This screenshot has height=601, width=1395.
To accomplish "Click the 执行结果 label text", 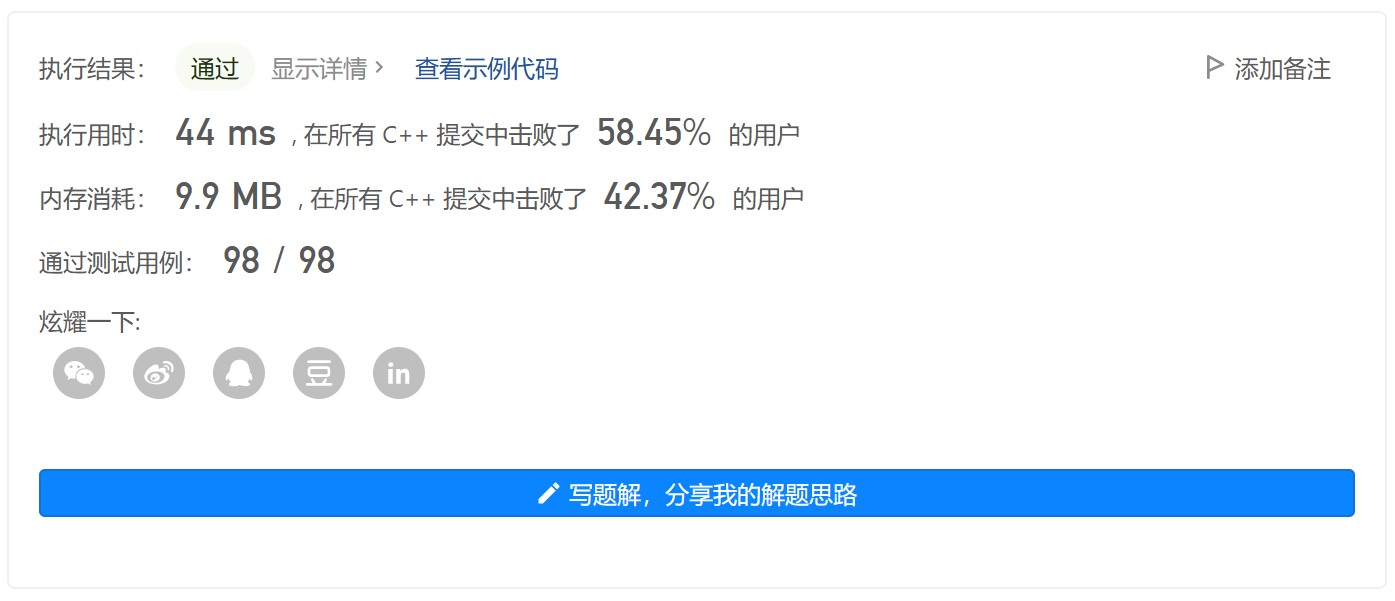I will click(x=92, y=69).
